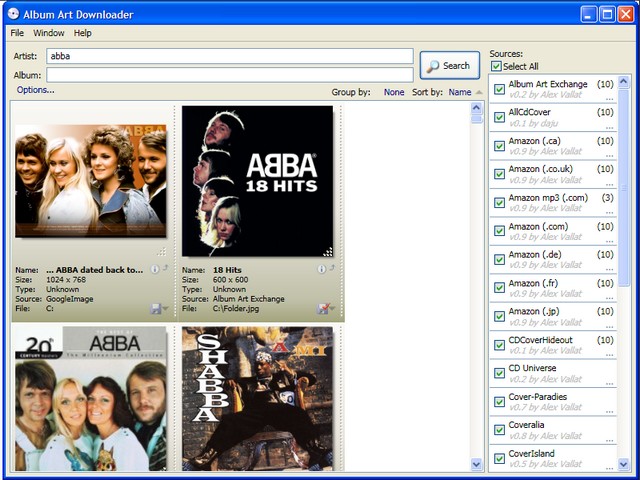Uncheck the AllCdCover source
This screenshot has height=480, width=640.
(499, 118)
